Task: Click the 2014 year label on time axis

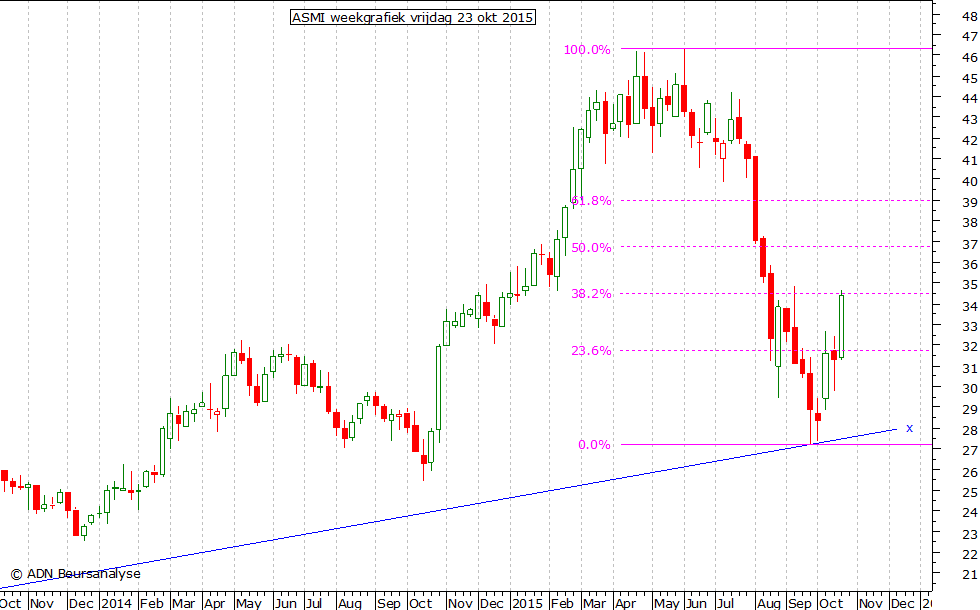Action: pos(116,603)
